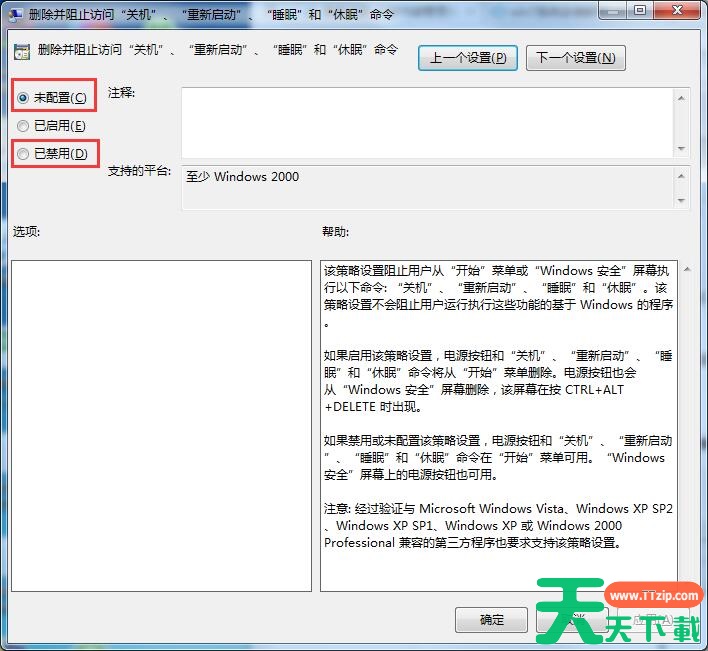This screenshot has height=651, width=708.
Task: Click the up arrow of 帮助 scrollbar
Action: point(687,270)
